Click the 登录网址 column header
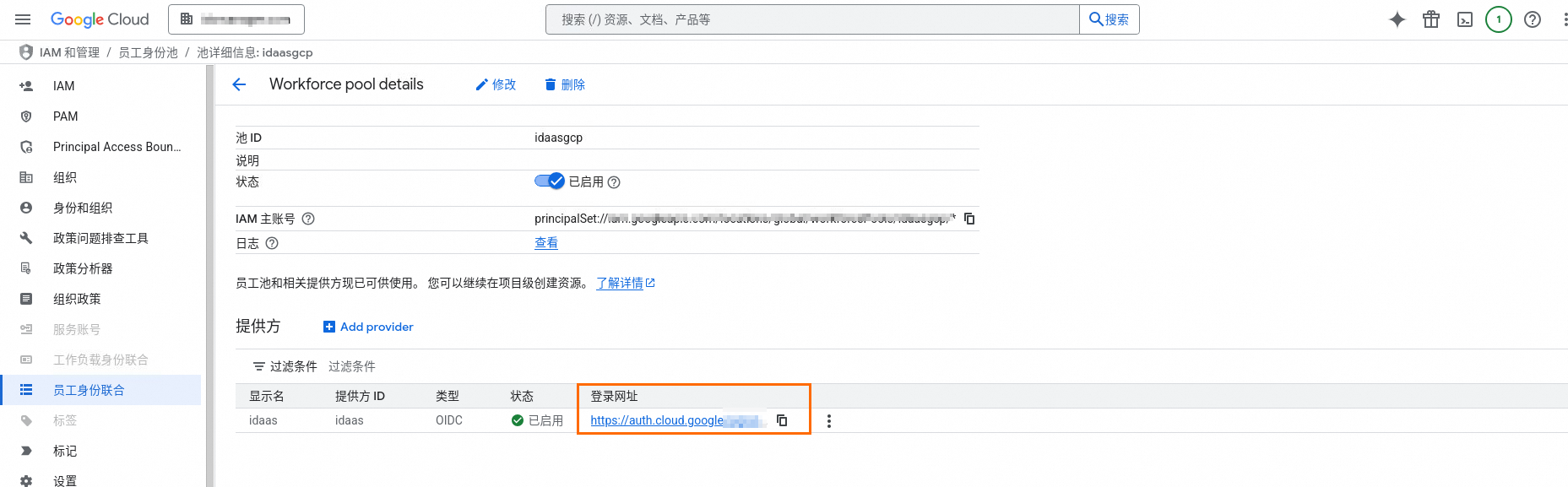Image resolution: width=1568 pixels, height=487 pixels. (x=614, y=396)
